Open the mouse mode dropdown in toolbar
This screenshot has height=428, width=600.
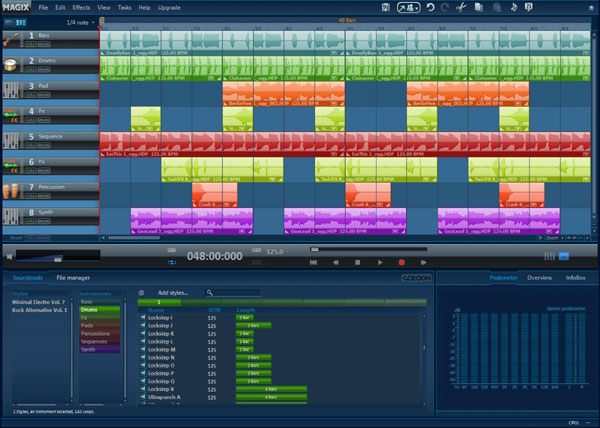point(409,7)
